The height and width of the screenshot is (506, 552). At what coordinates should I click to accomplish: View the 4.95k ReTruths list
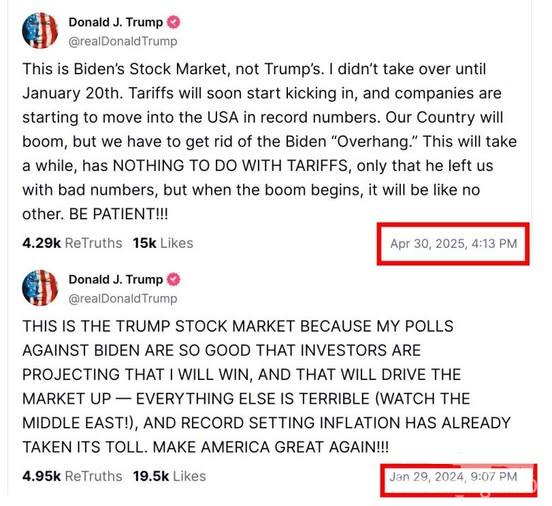coord(72,476)
